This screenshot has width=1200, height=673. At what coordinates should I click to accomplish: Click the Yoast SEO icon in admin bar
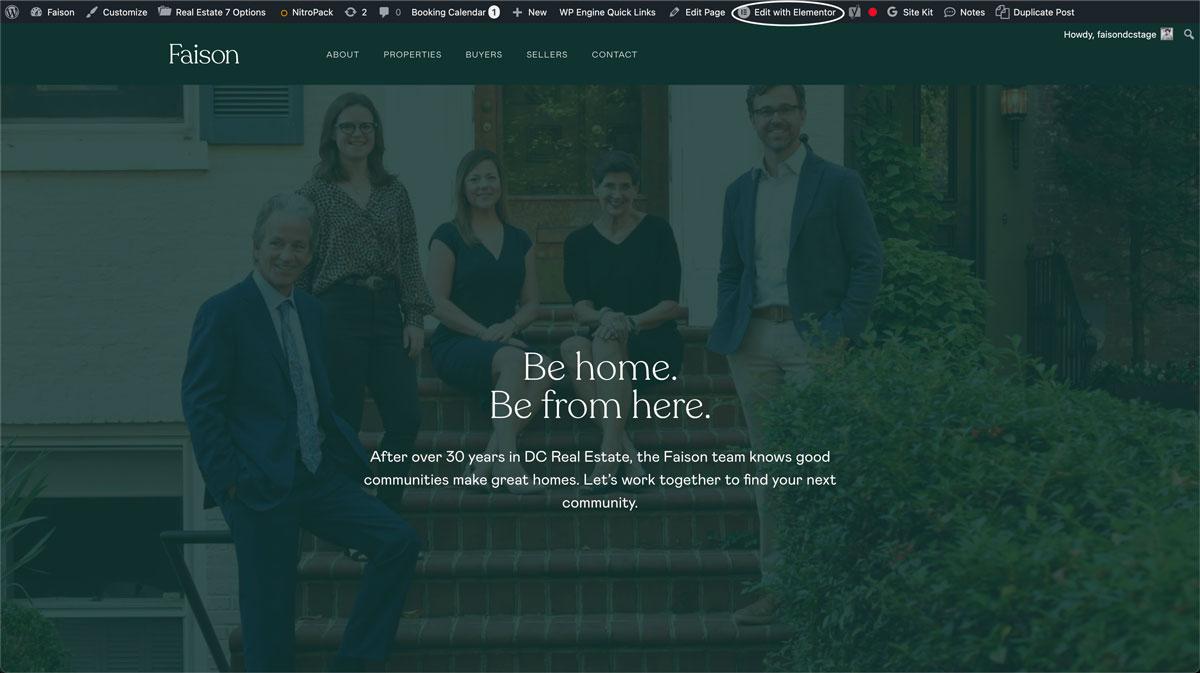pos(855,12)
